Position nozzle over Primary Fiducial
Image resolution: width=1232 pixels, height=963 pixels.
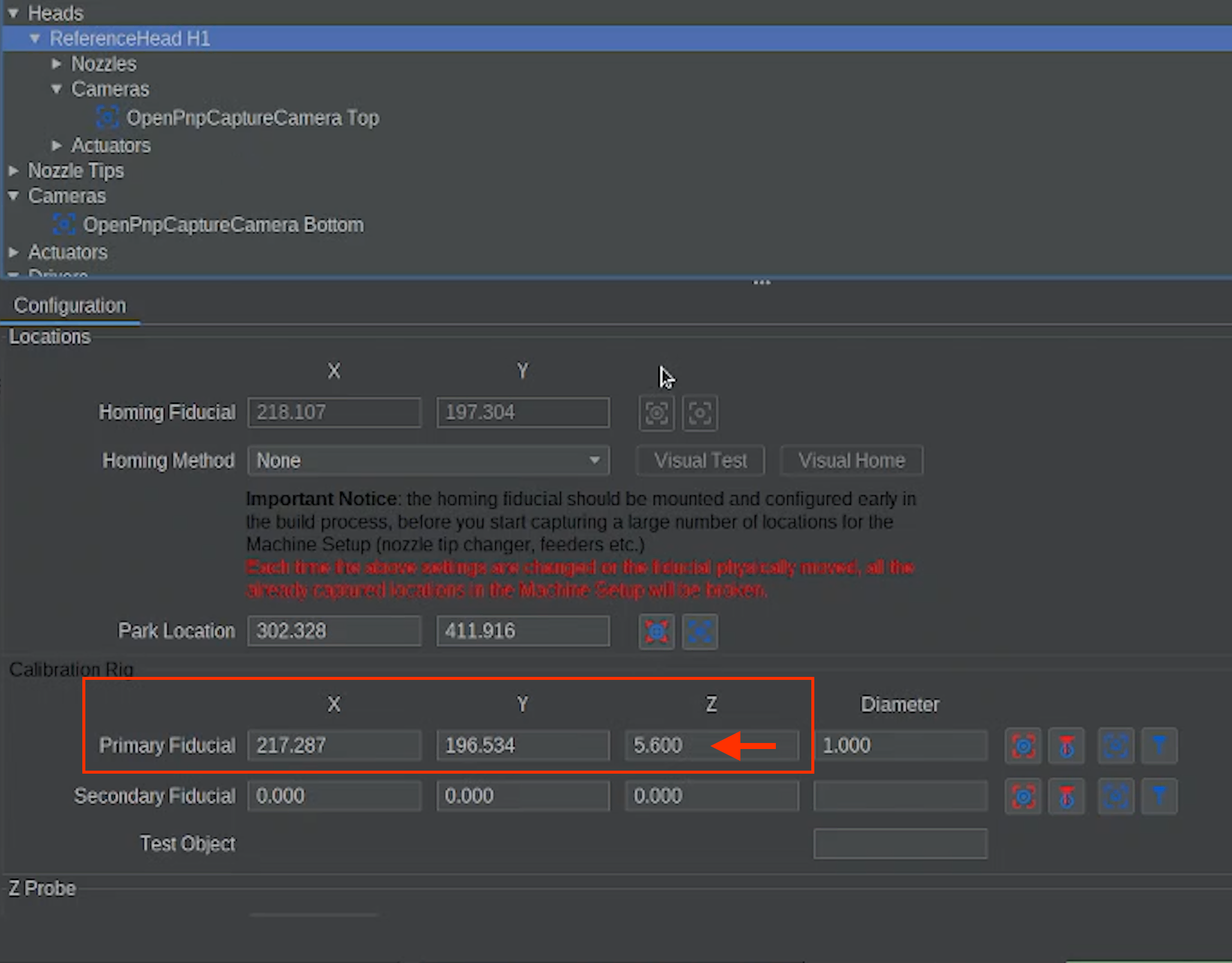click(1159, 746)
